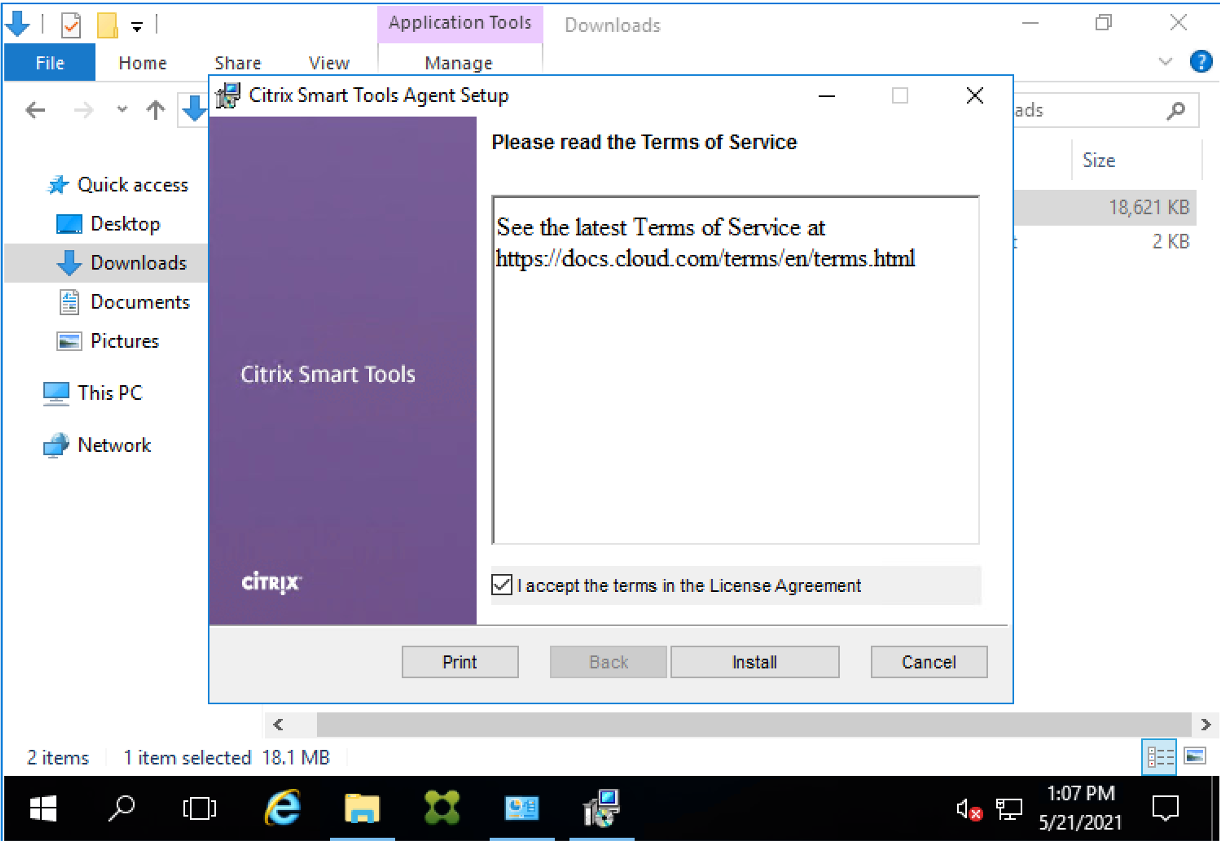Viewport: 1220px width, 841px height.
Task: Open the View ribbon tab
Action: click(x=329, y=63)
